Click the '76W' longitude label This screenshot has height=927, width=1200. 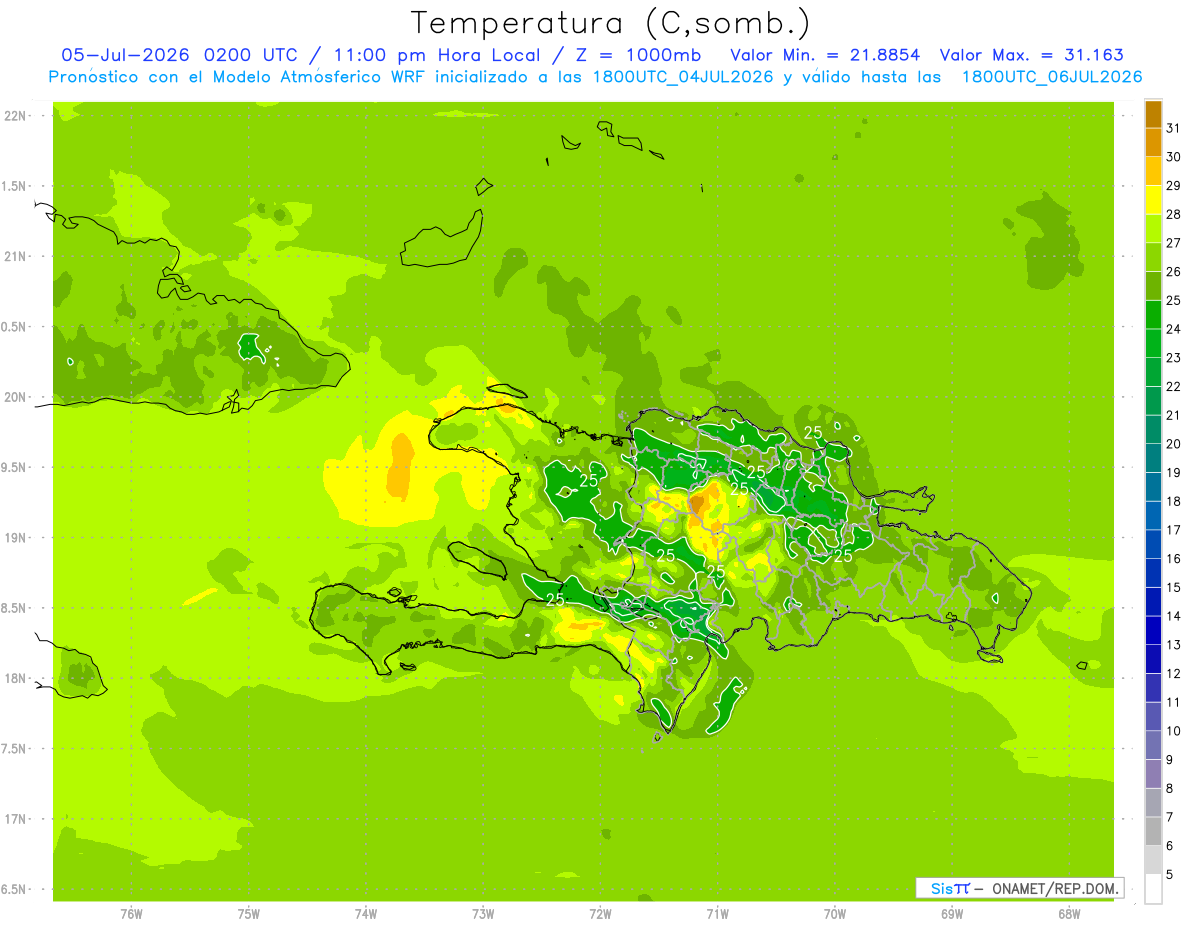coord(131,914)
